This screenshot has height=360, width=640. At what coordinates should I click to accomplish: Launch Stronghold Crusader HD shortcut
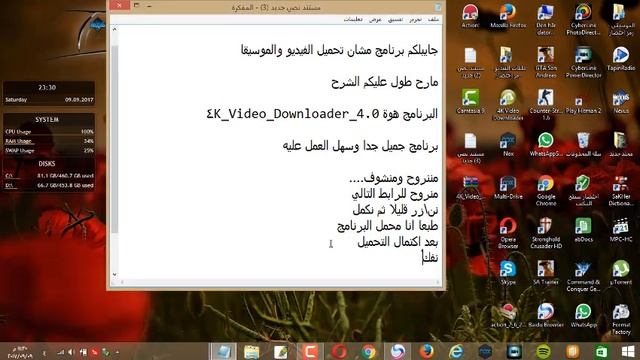(x=546, y=233)
